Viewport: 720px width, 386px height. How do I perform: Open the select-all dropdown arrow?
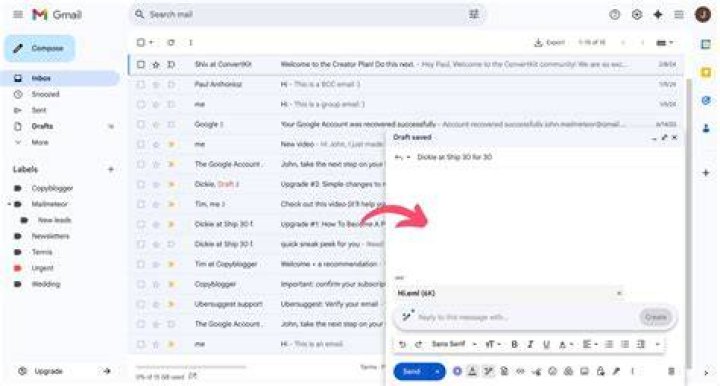151,42
